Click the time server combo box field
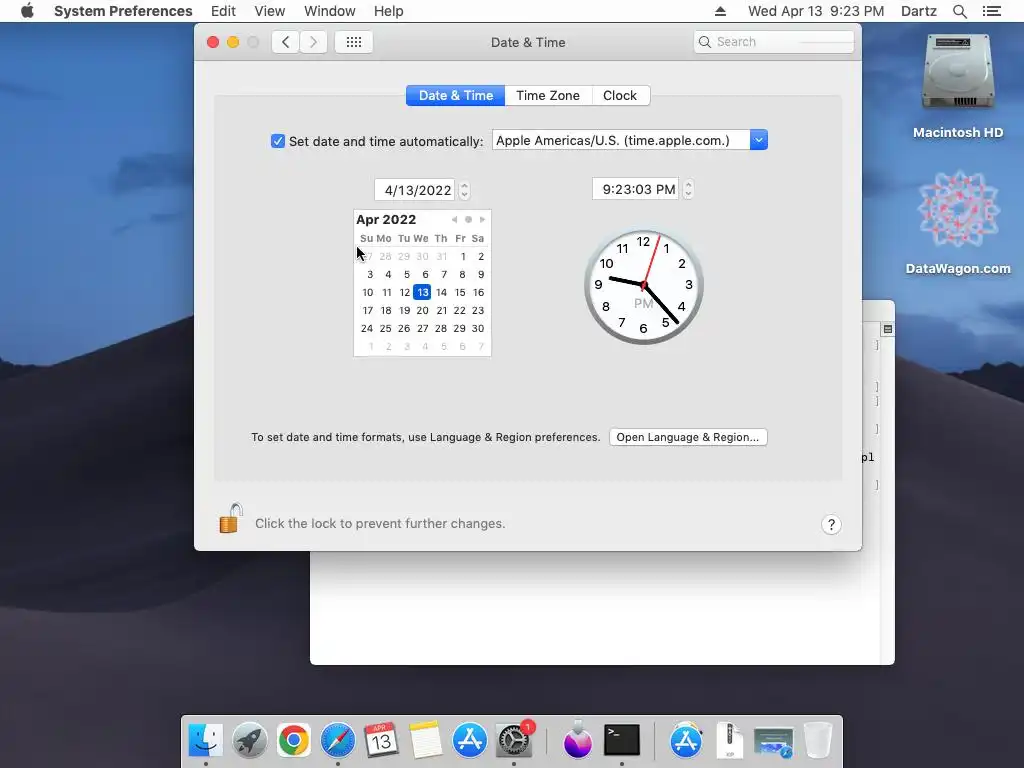1024x768 pixels. [x=620, y=140]
